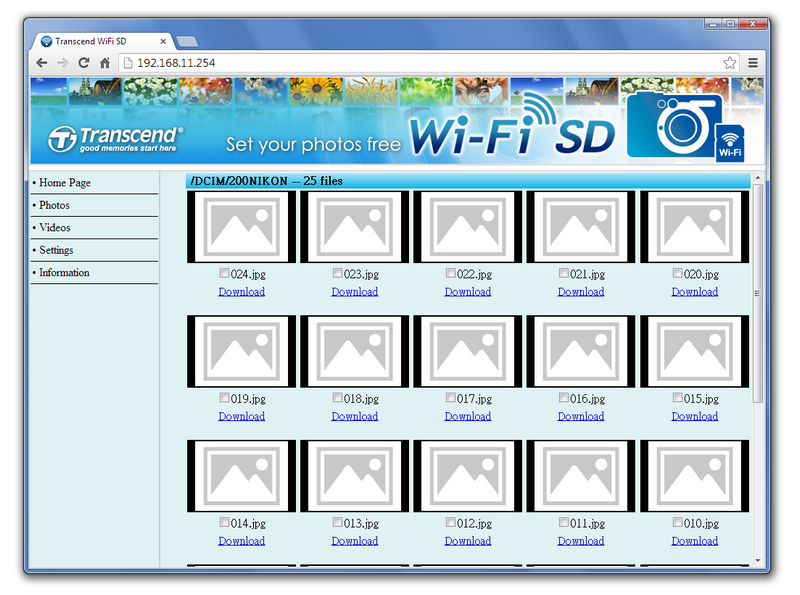
Task: Click scrollbar up arrow in photo list
Action: pos(757,178)
